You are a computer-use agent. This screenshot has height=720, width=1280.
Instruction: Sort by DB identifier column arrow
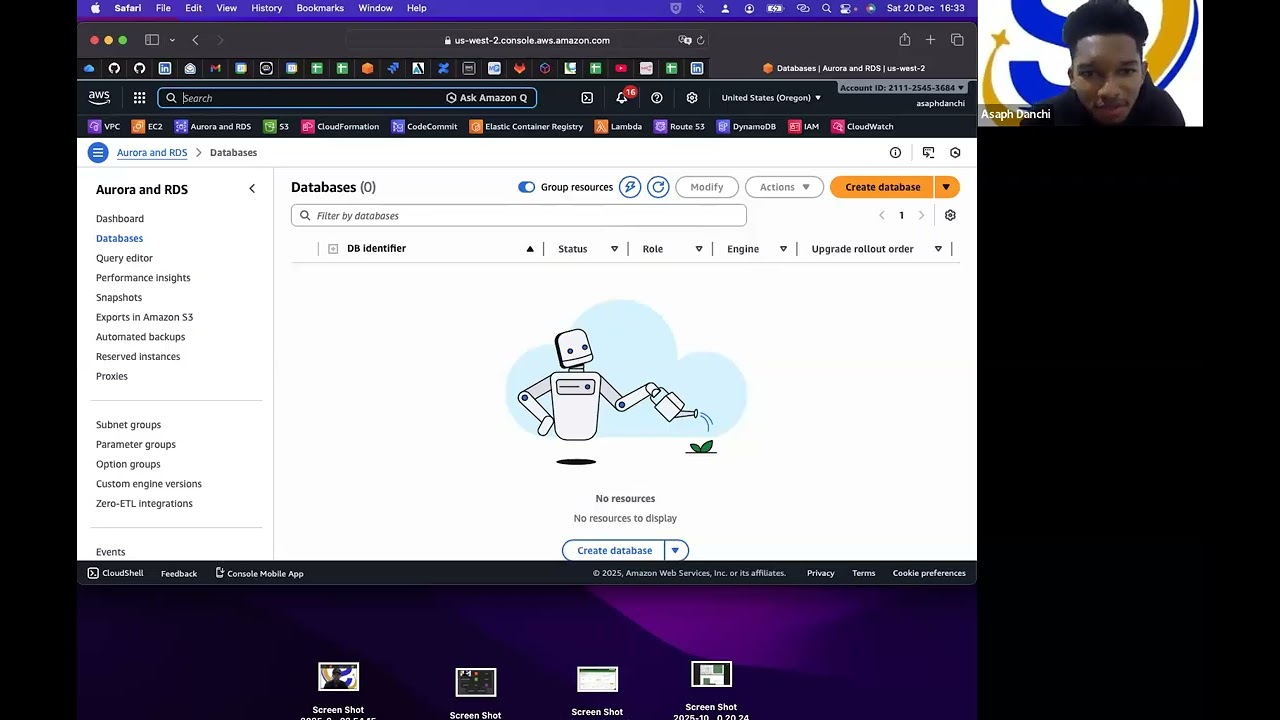tap(530, 249)
